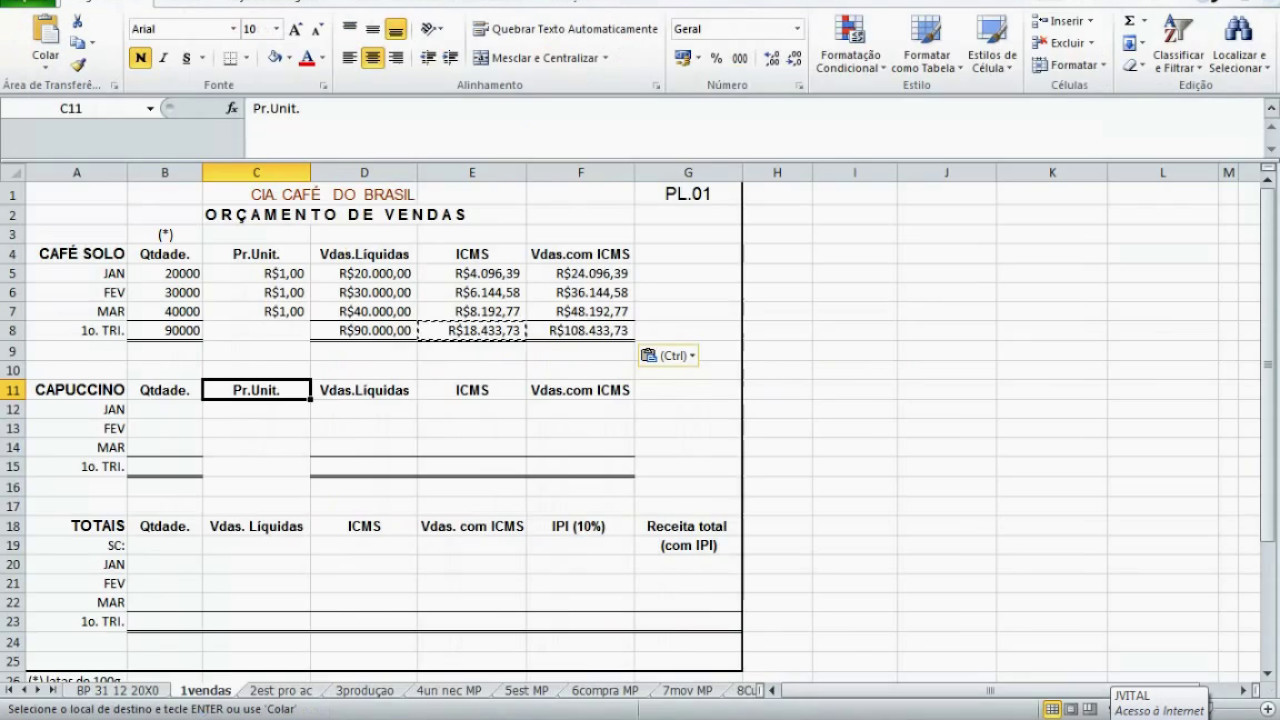Click the Colar paste icon
1280x720 pixels.
(45, 30)
